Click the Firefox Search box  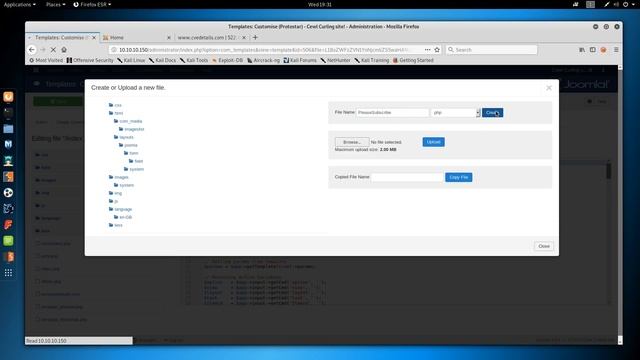491,49
